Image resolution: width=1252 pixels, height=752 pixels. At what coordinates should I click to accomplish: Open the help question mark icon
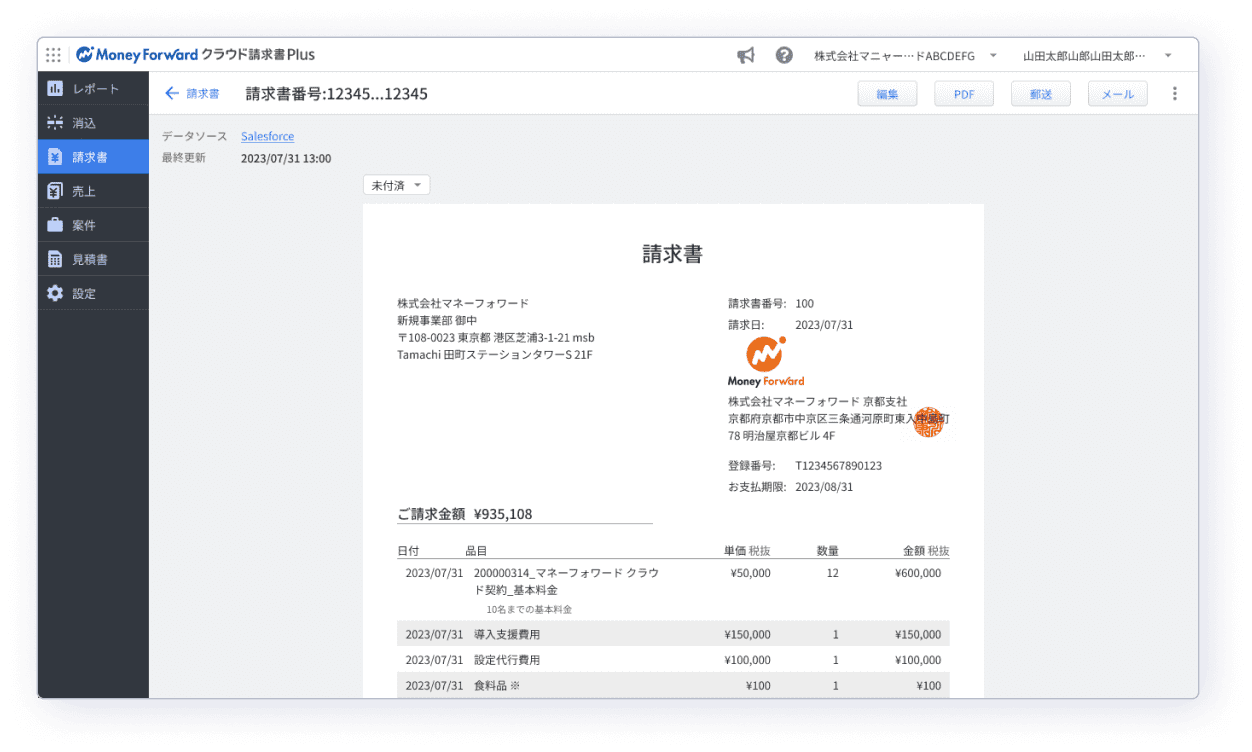coord(782,55)
